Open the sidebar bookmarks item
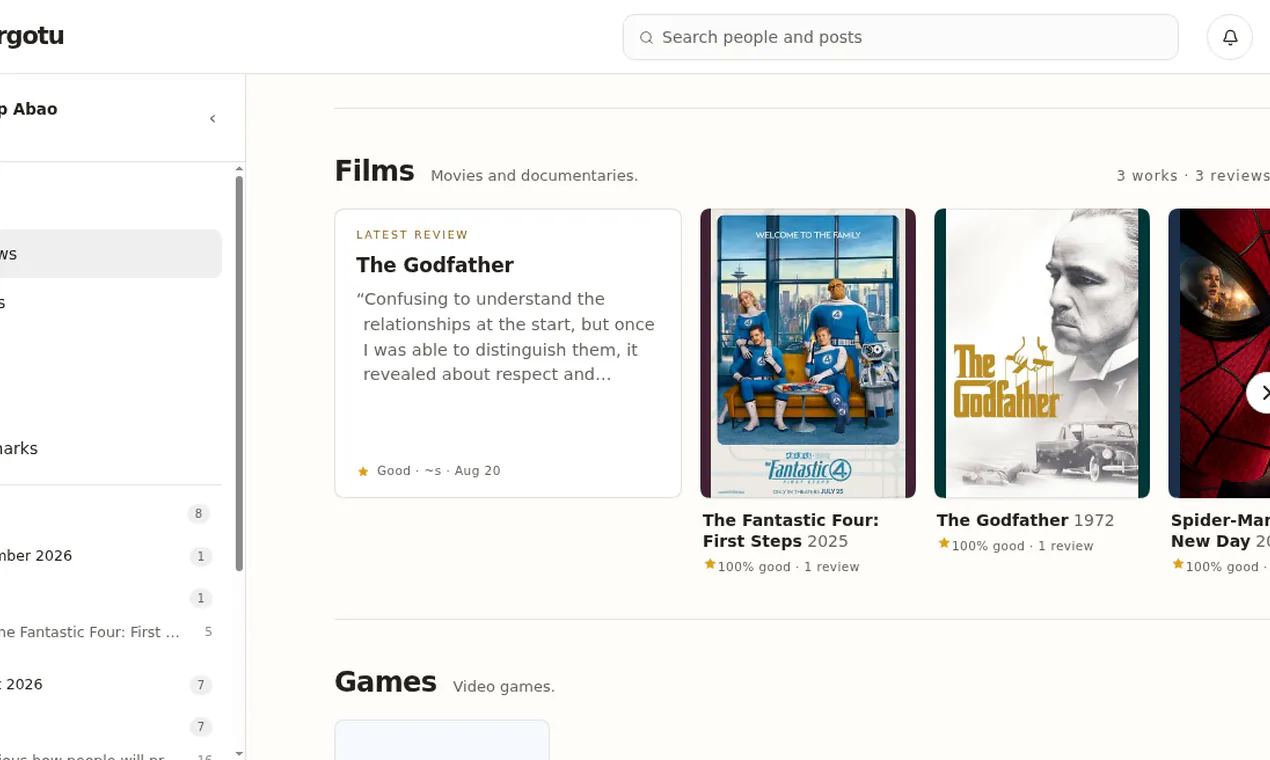 110,448
